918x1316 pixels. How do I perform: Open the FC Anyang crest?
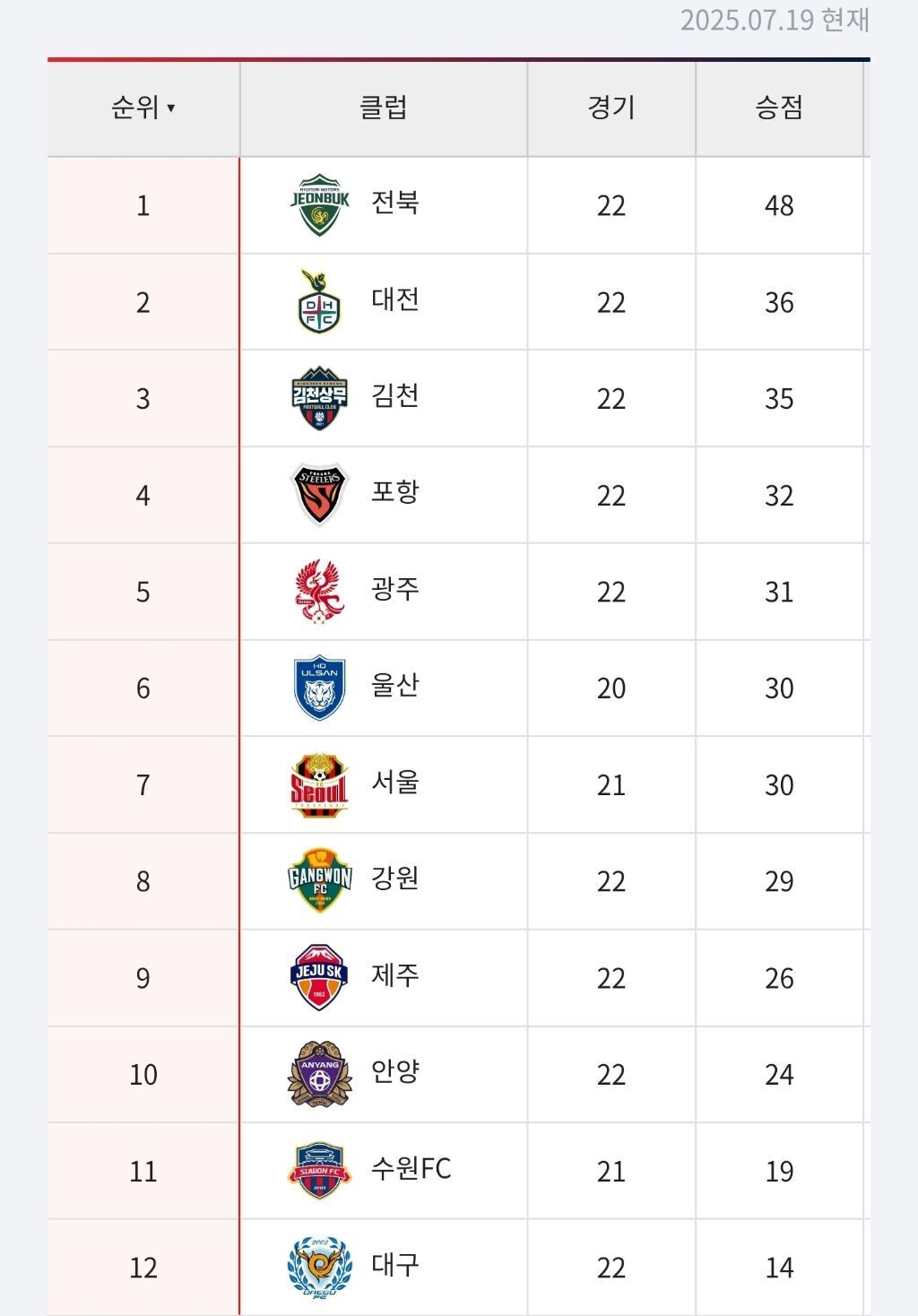coord(320,1074)
